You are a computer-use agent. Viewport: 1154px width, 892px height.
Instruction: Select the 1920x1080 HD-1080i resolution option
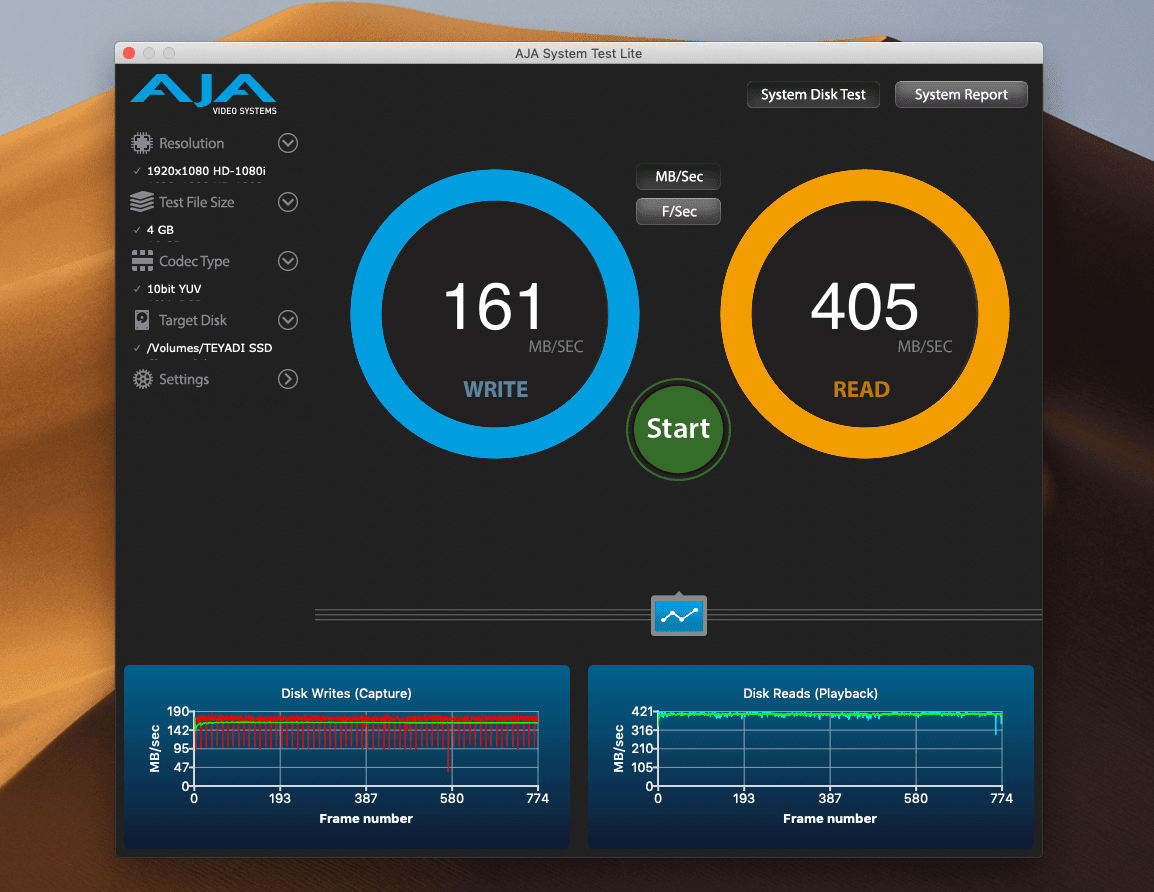[x=206, y=171]
